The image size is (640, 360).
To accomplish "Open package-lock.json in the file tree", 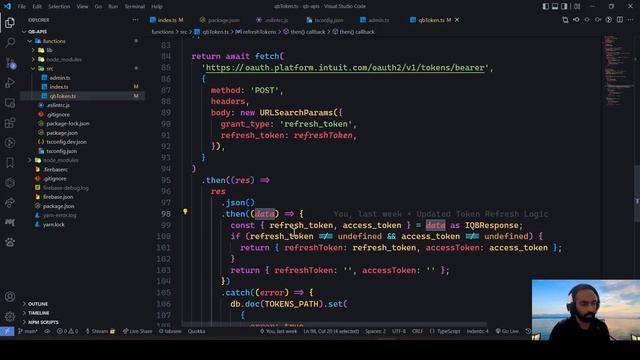I will 68,123.
